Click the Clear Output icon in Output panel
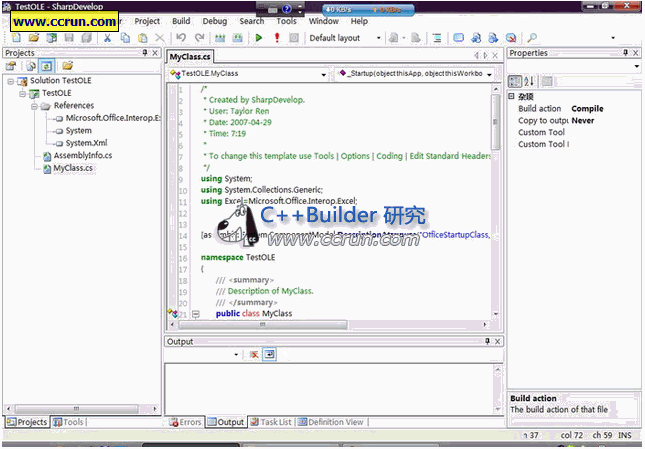The height and width of the screenshot is (449, 645). 254,354
